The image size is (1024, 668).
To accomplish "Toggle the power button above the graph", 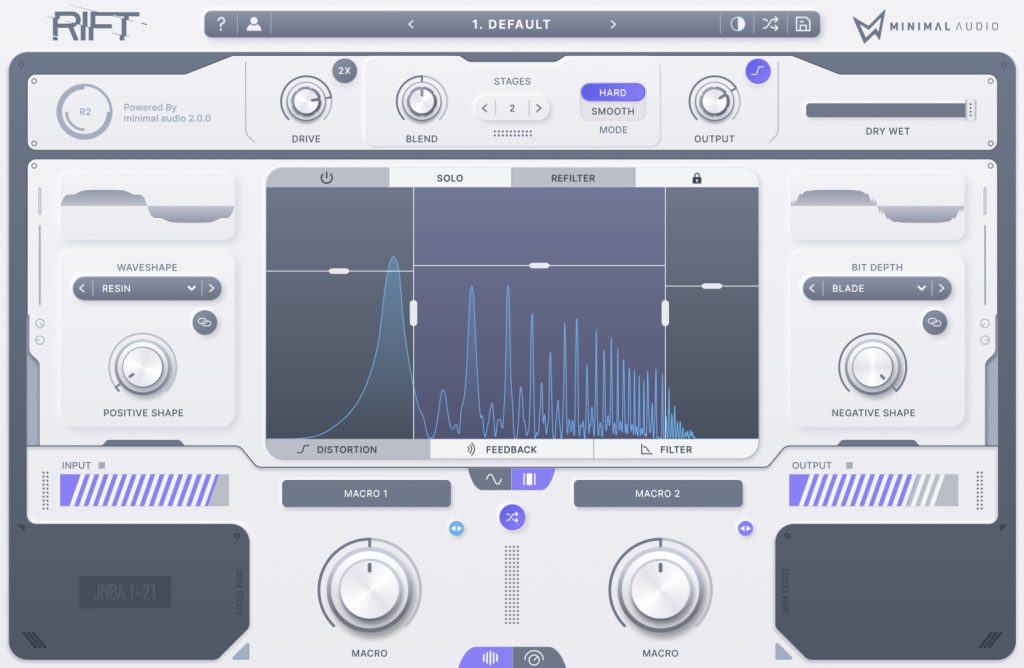I will (x=325, y=176).
